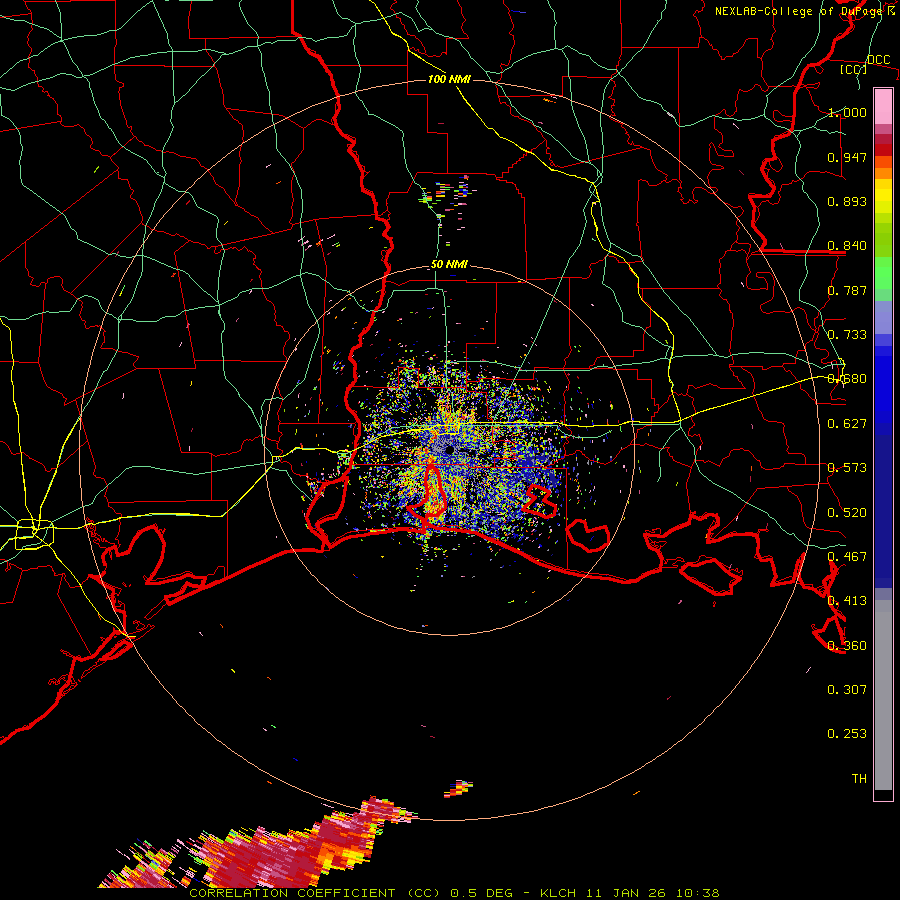Screen dimensions: 900x900
Task: Click the 0.467 color scale label
Action: (847, 557)
